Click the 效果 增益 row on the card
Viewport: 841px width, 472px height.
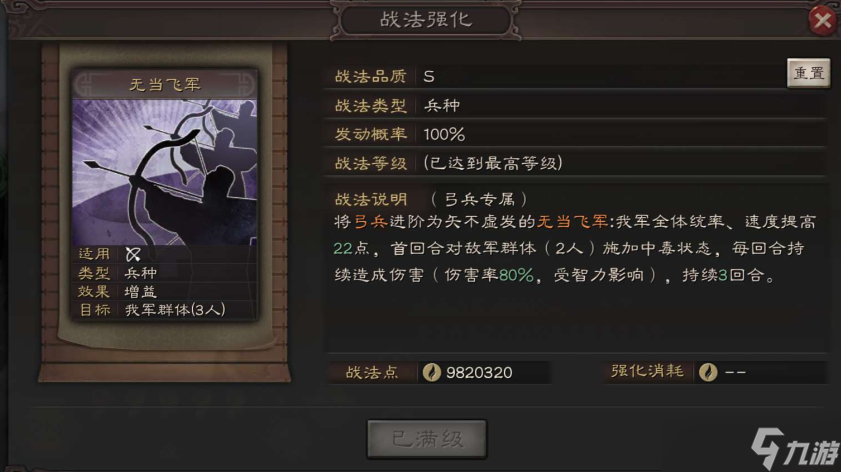tap(165, 291)
